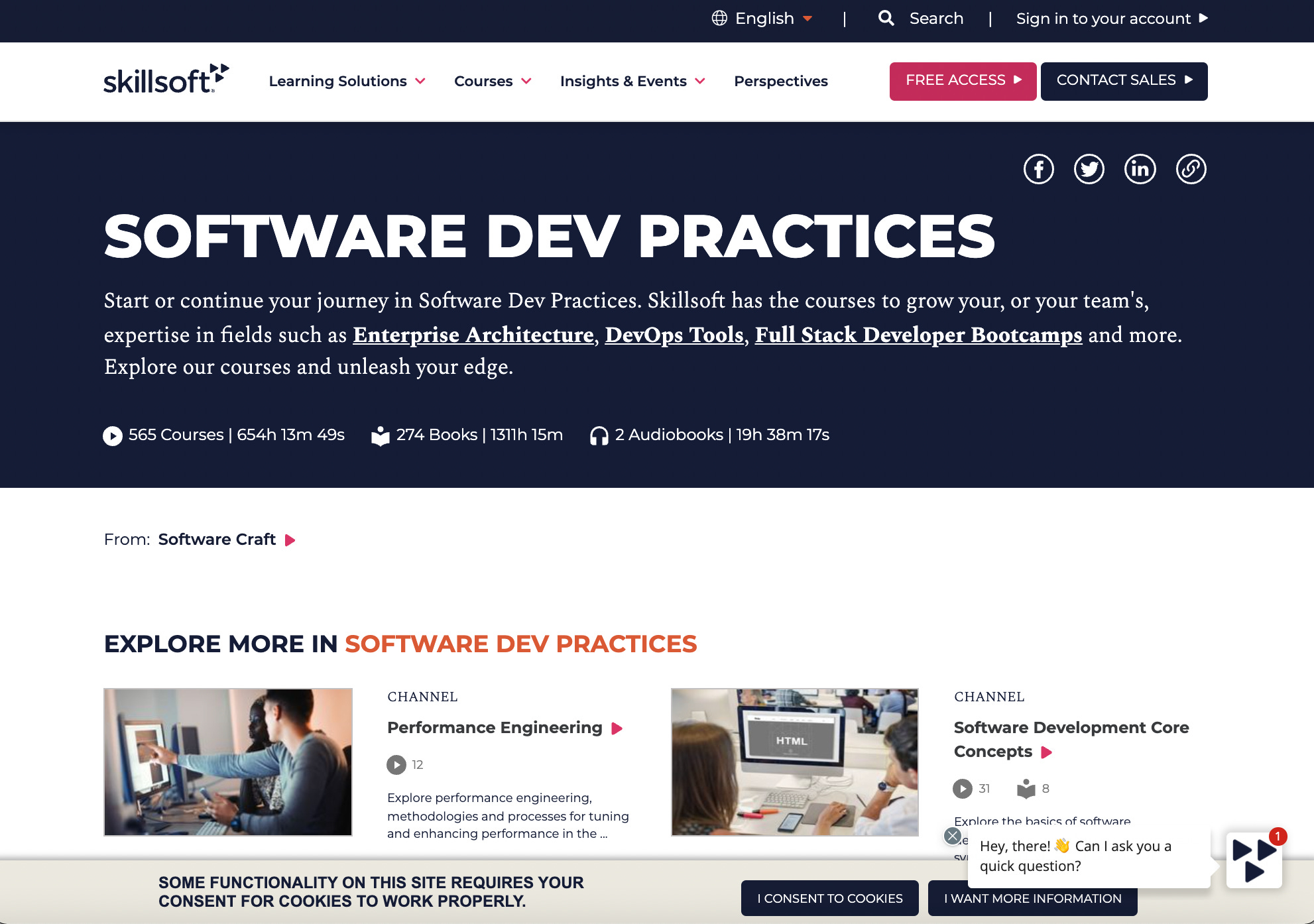Consent to cookies in the banner

tap(829, 898)
